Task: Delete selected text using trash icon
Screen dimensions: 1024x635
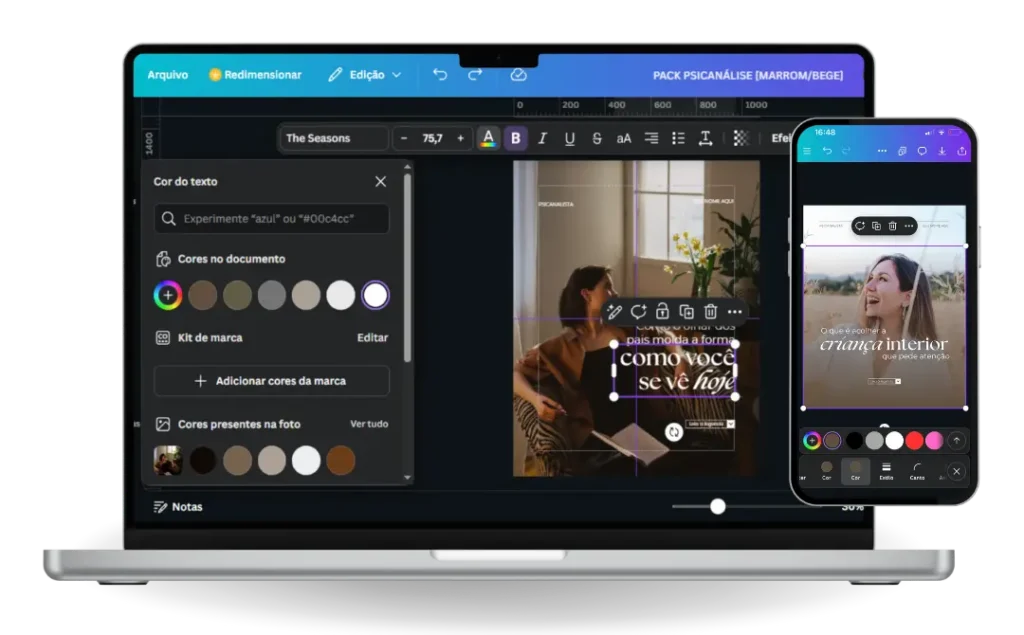Action: (710, 312)
